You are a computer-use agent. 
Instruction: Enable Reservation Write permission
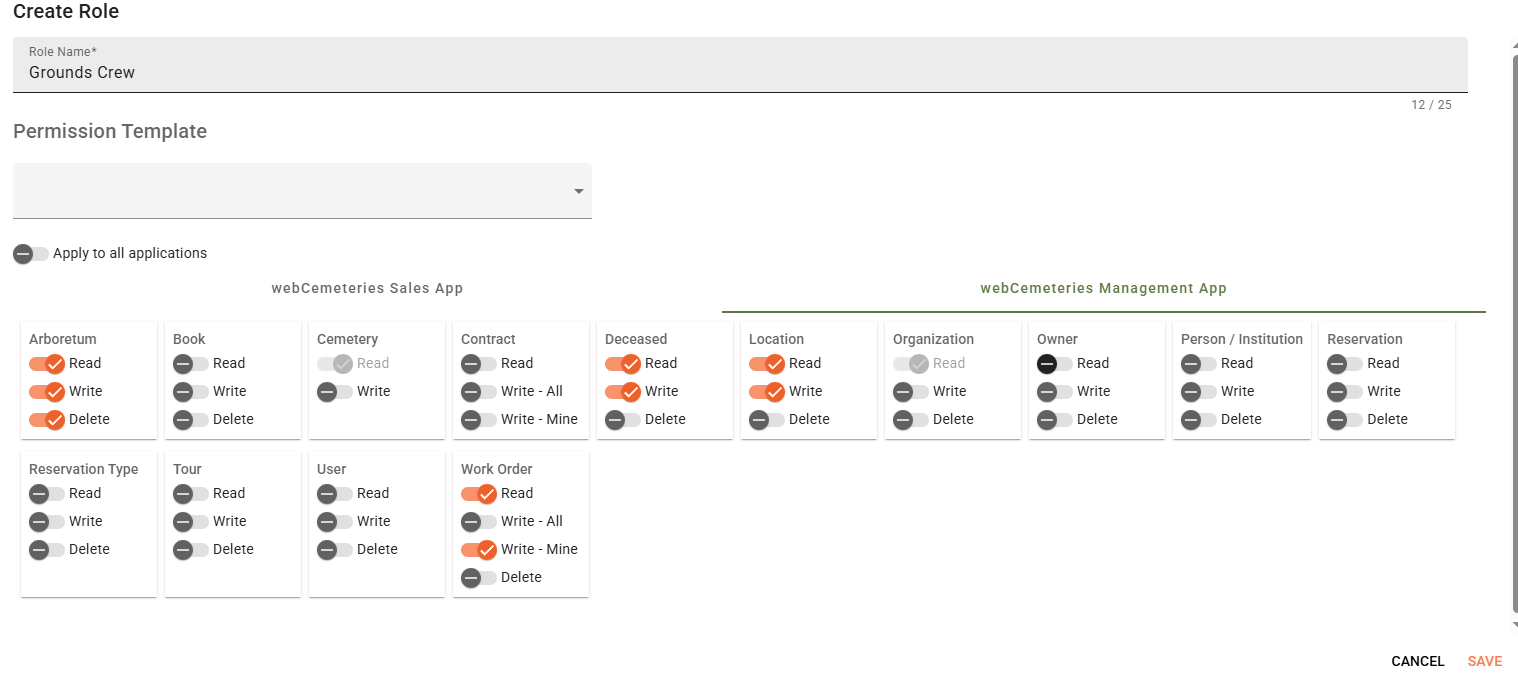(1344, 392)
